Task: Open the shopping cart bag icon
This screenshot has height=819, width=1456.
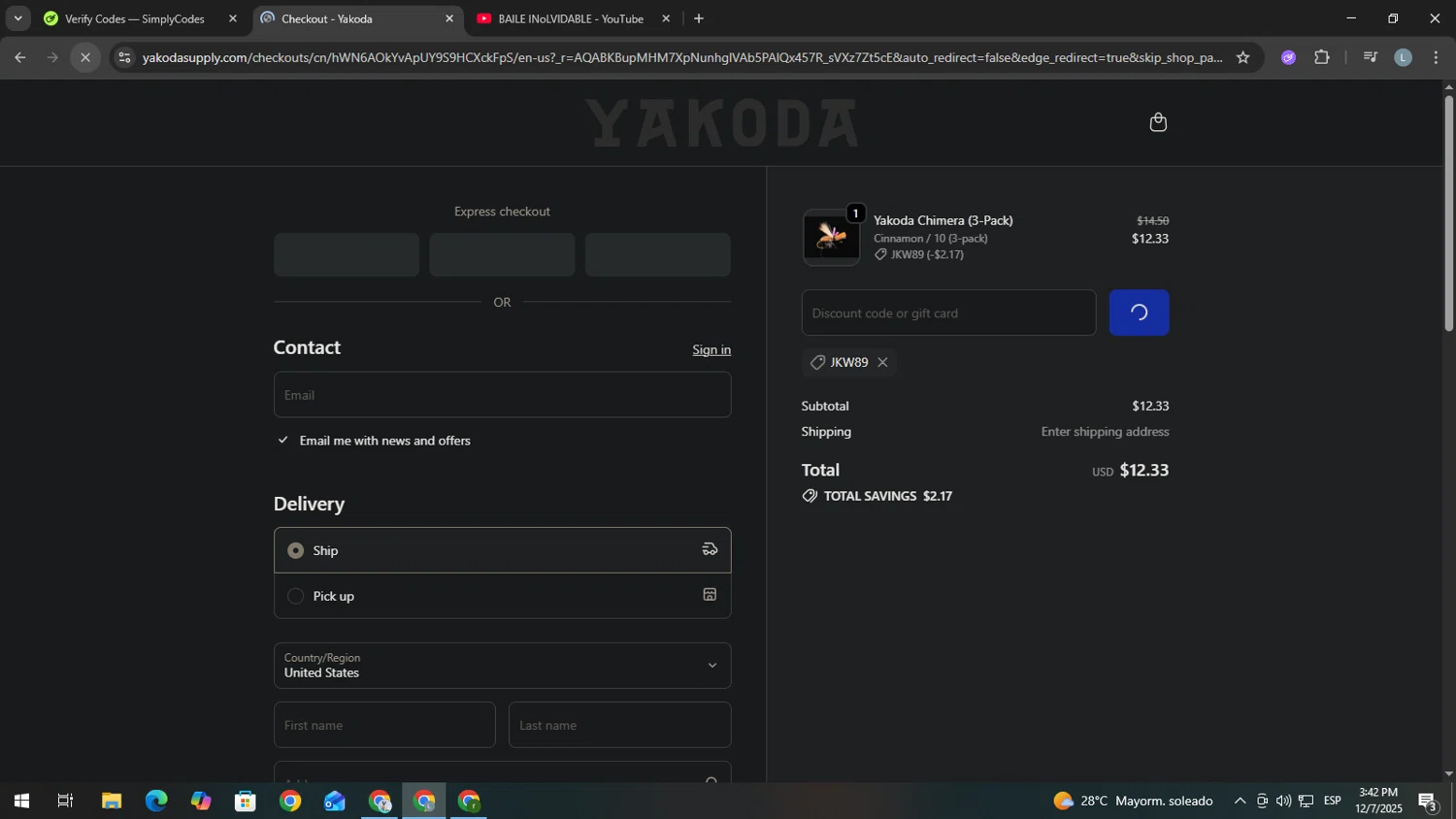Action: click(1157, 122)
